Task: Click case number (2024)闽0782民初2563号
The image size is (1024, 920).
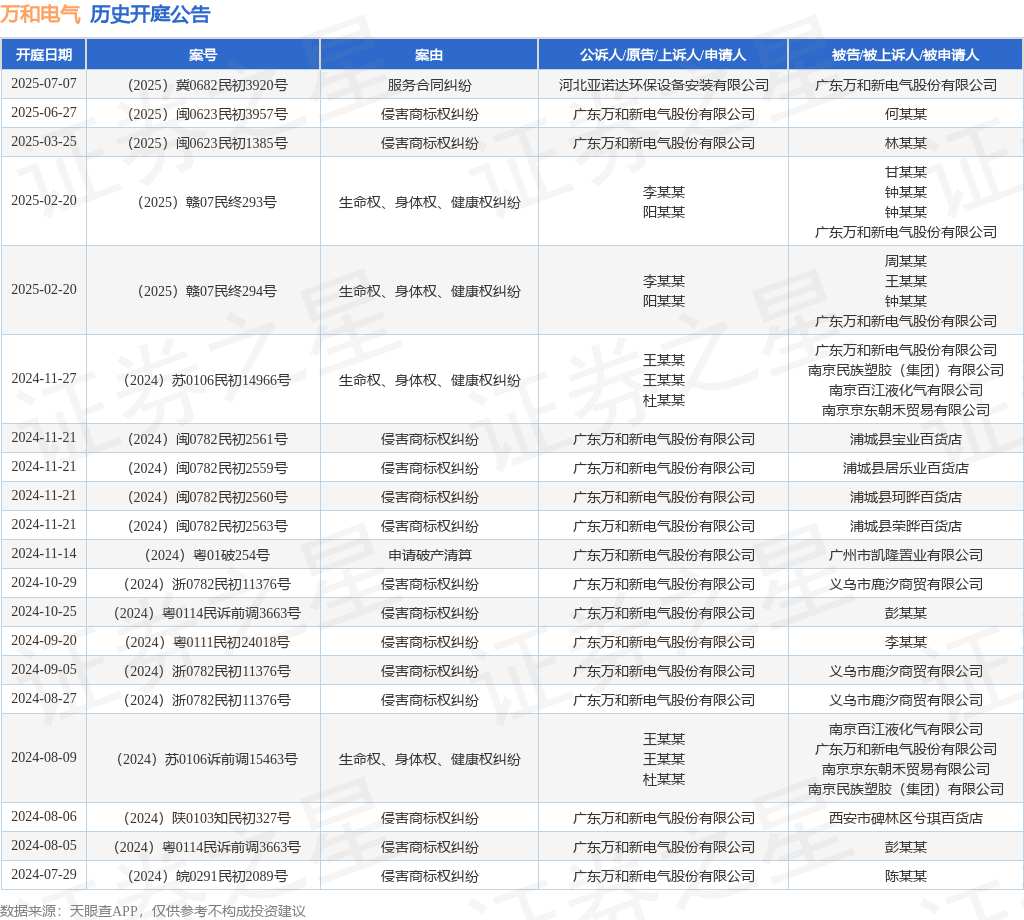Action: [x=207, y=526]
